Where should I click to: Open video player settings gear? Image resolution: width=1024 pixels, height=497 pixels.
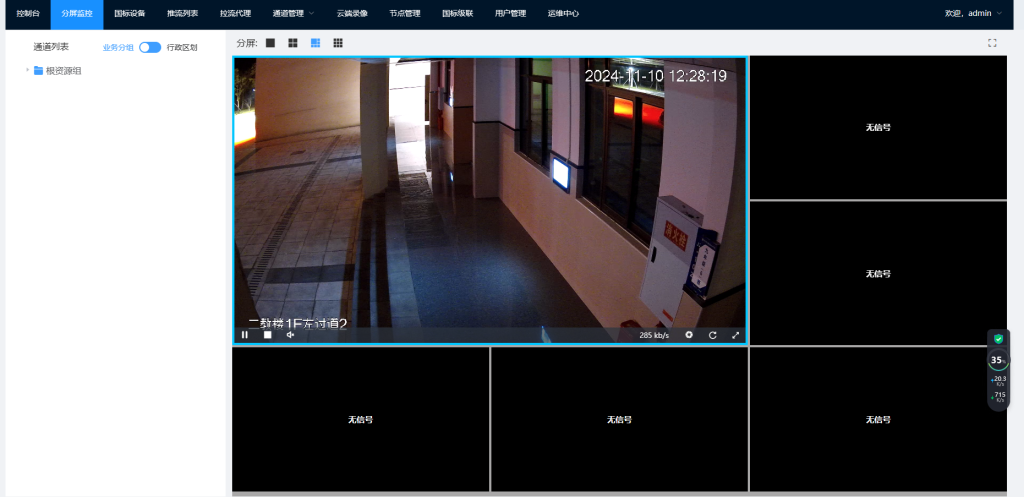[689, 335]
